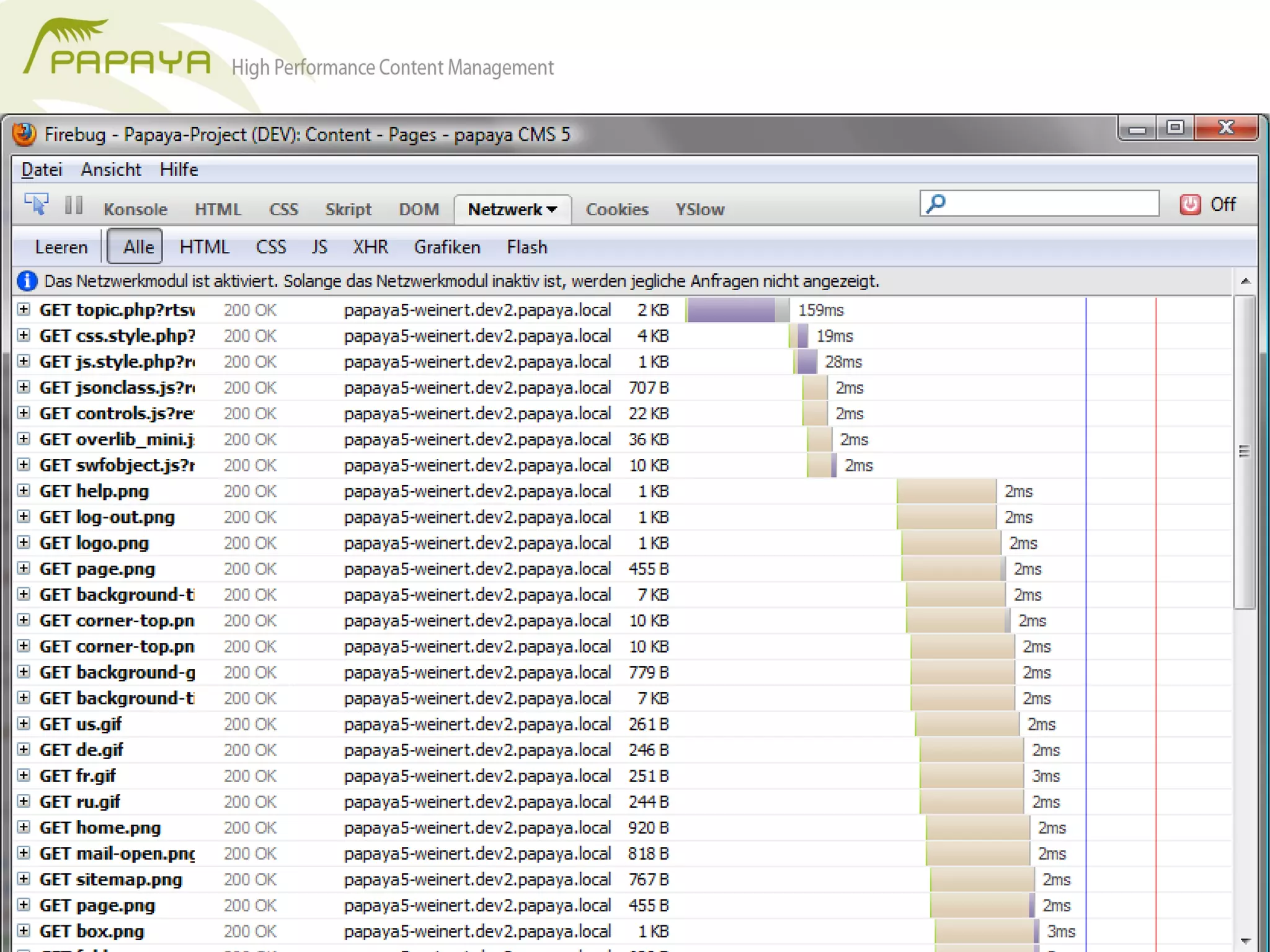
Task: Click the GET background-g request name
Action: (x=117, y=672)
